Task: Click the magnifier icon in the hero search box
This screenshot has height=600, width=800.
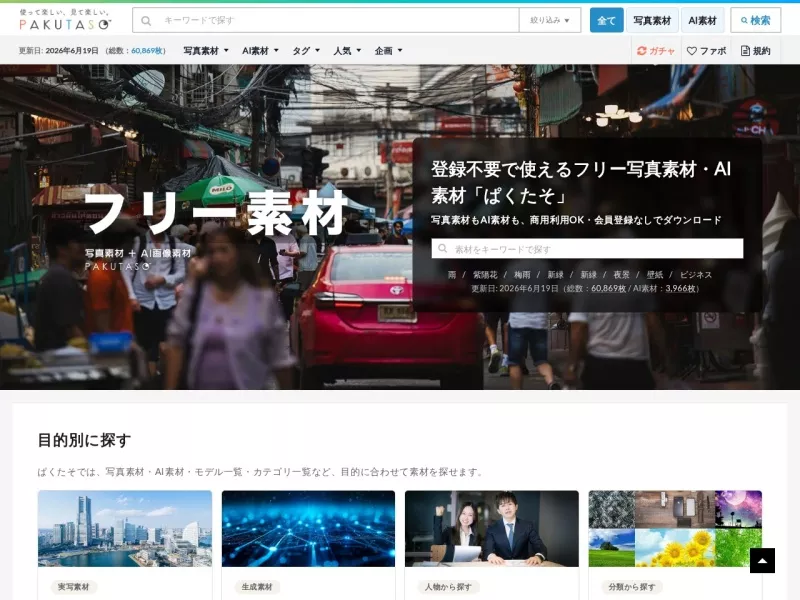Action: click(443, 248)
